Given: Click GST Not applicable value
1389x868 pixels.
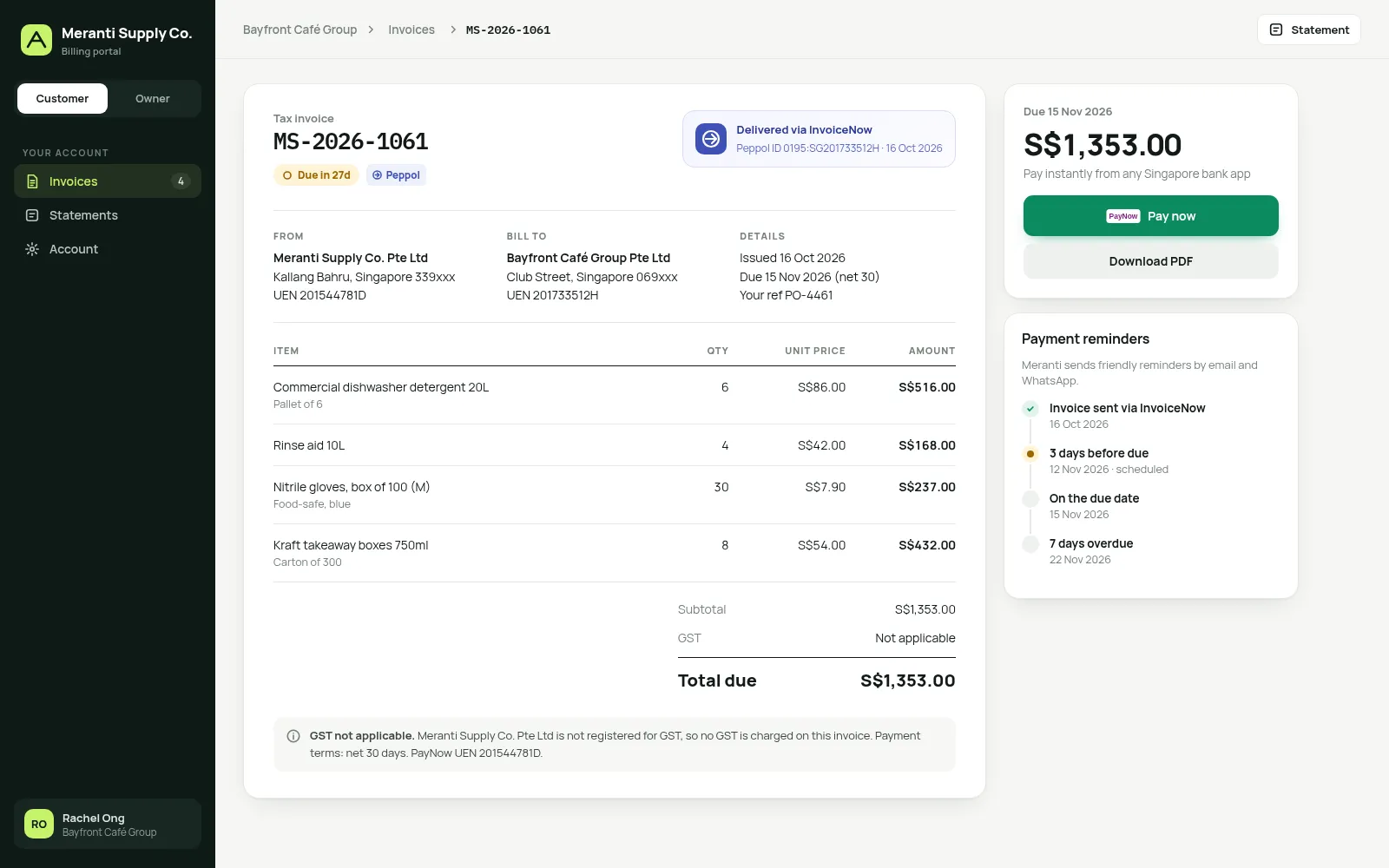Looking at the screenshot, I should tap(915, 638).
